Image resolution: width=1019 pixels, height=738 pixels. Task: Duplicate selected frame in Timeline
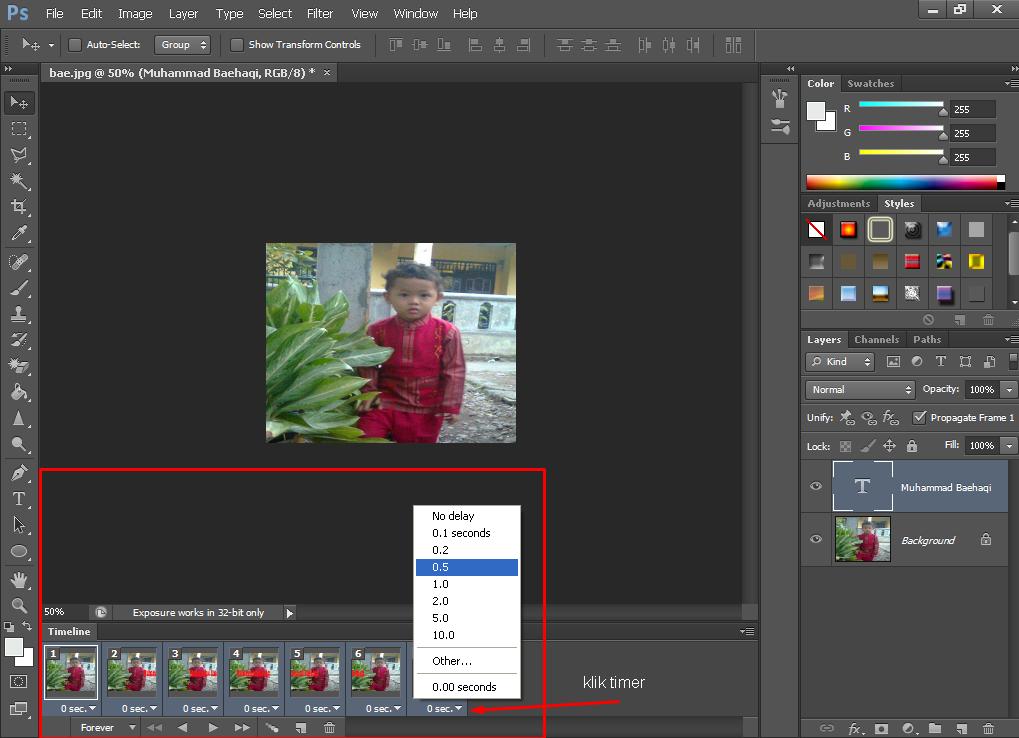click(300, 728)
